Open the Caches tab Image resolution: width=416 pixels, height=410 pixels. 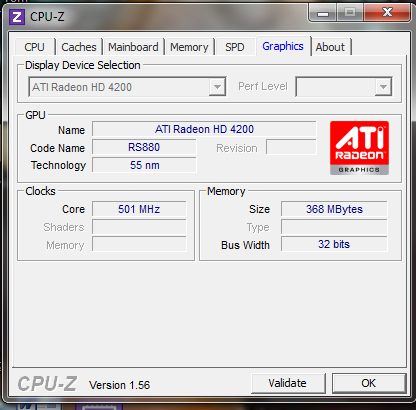(x=79, y=47)
